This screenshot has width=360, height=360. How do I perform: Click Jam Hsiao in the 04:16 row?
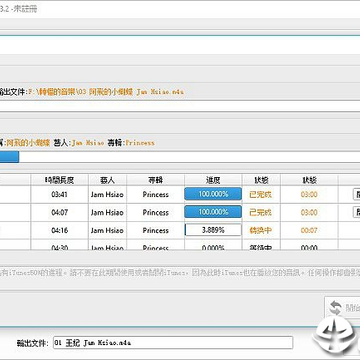107,230
